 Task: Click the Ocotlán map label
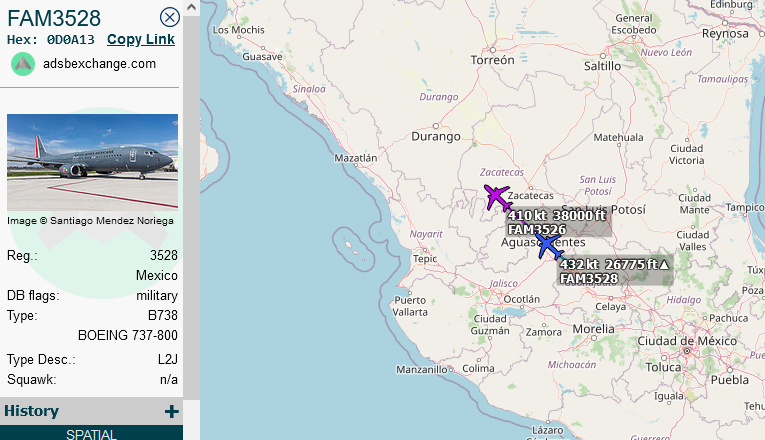click(x=522, y=299)
